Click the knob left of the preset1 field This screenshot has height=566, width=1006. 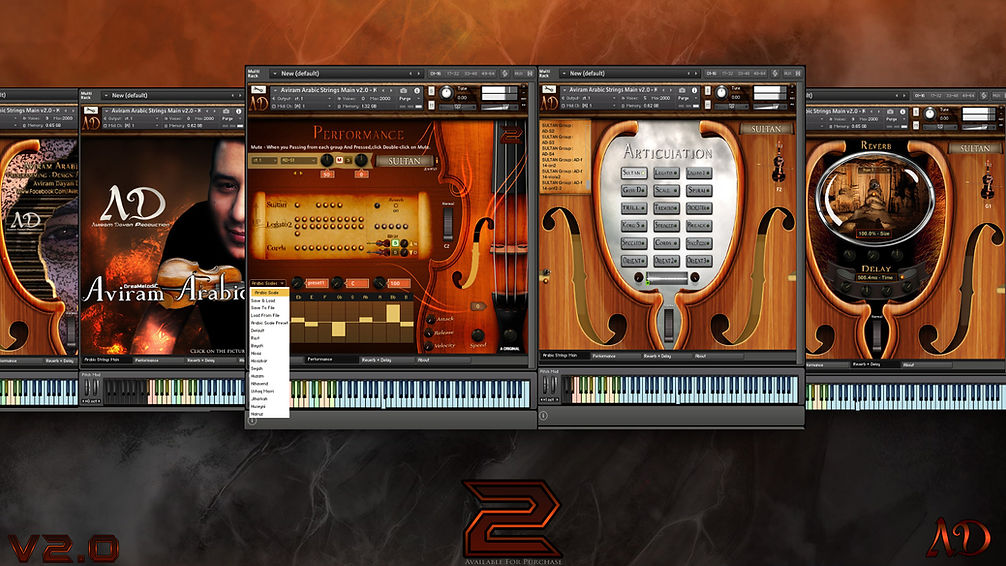[x=298, y=283]
